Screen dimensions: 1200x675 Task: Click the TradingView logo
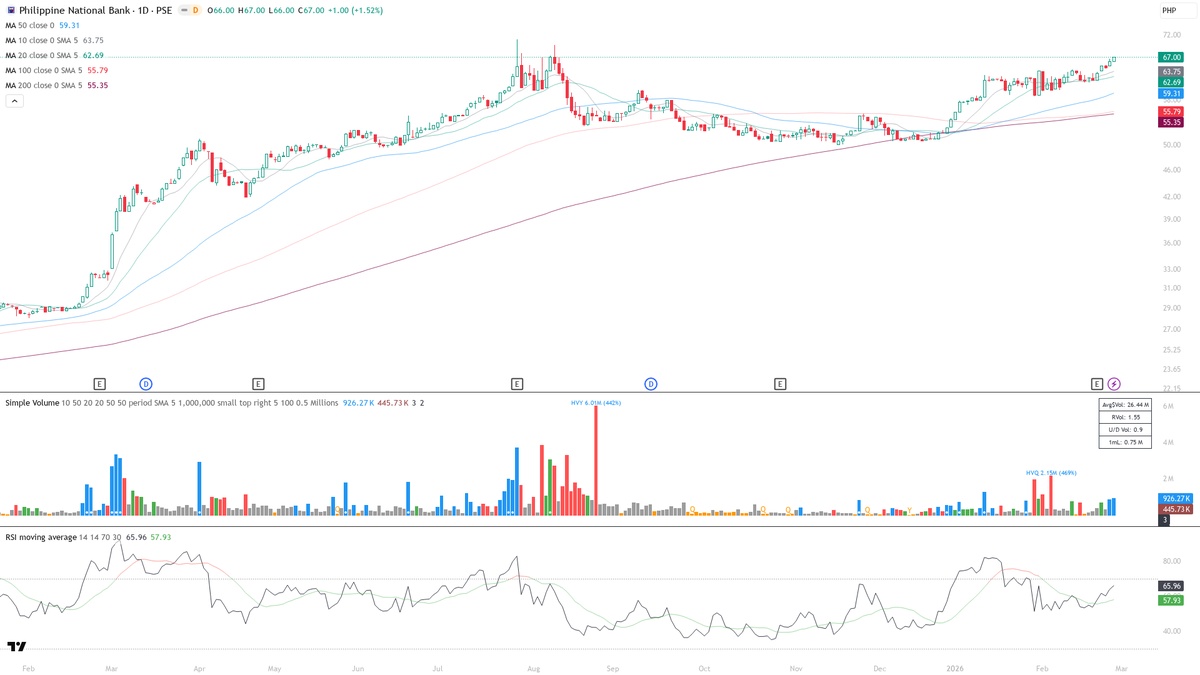(x=16, y=647)
